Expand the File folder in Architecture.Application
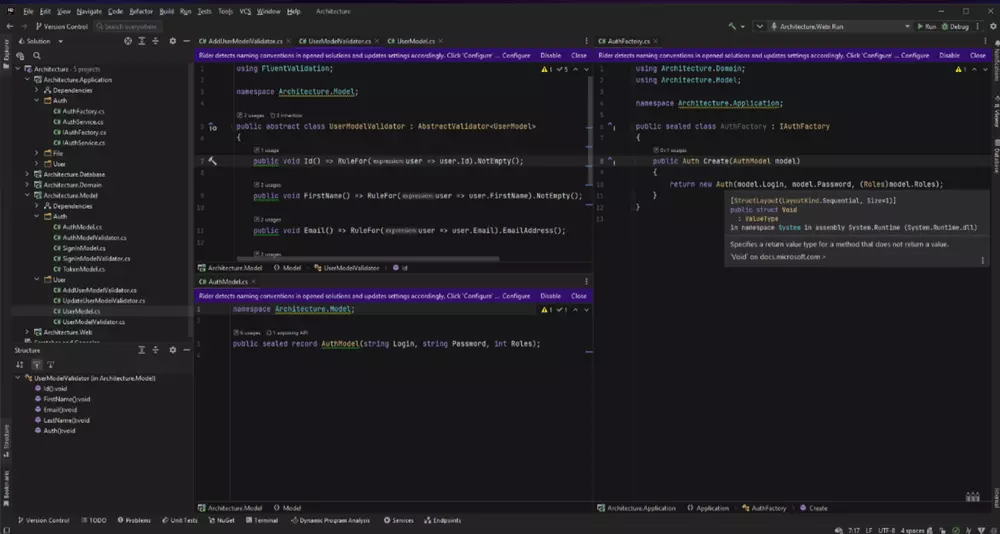Viewport: 1000px width, 534px height. [36, 153]
